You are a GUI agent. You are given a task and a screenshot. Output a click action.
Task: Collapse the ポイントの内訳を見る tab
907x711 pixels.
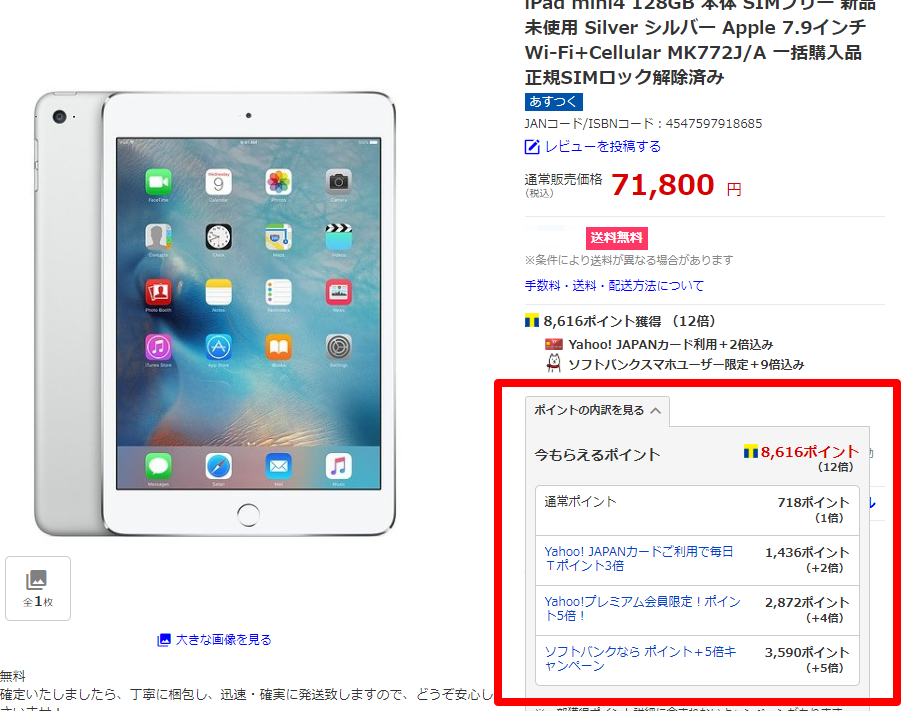[597, 411]
